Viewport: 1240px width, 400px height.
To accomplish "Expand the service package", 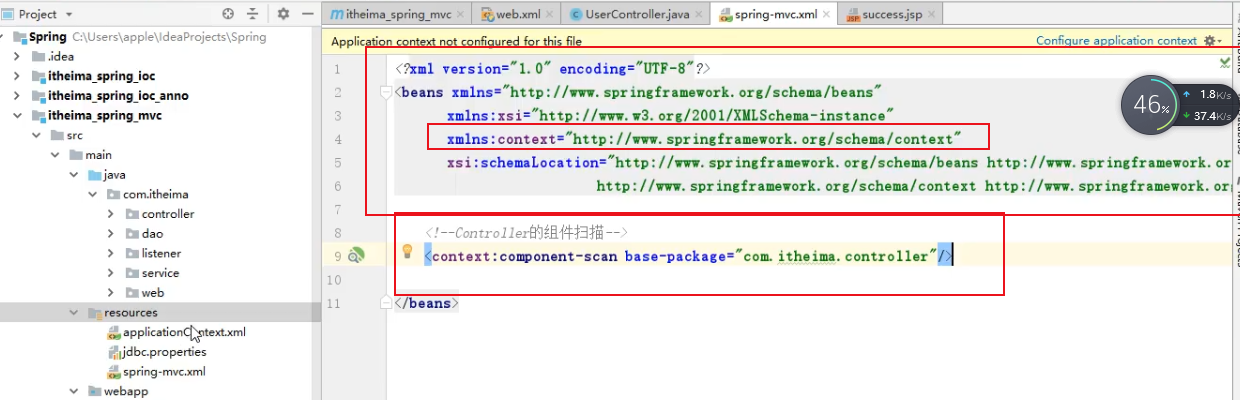I will point(111,273).
